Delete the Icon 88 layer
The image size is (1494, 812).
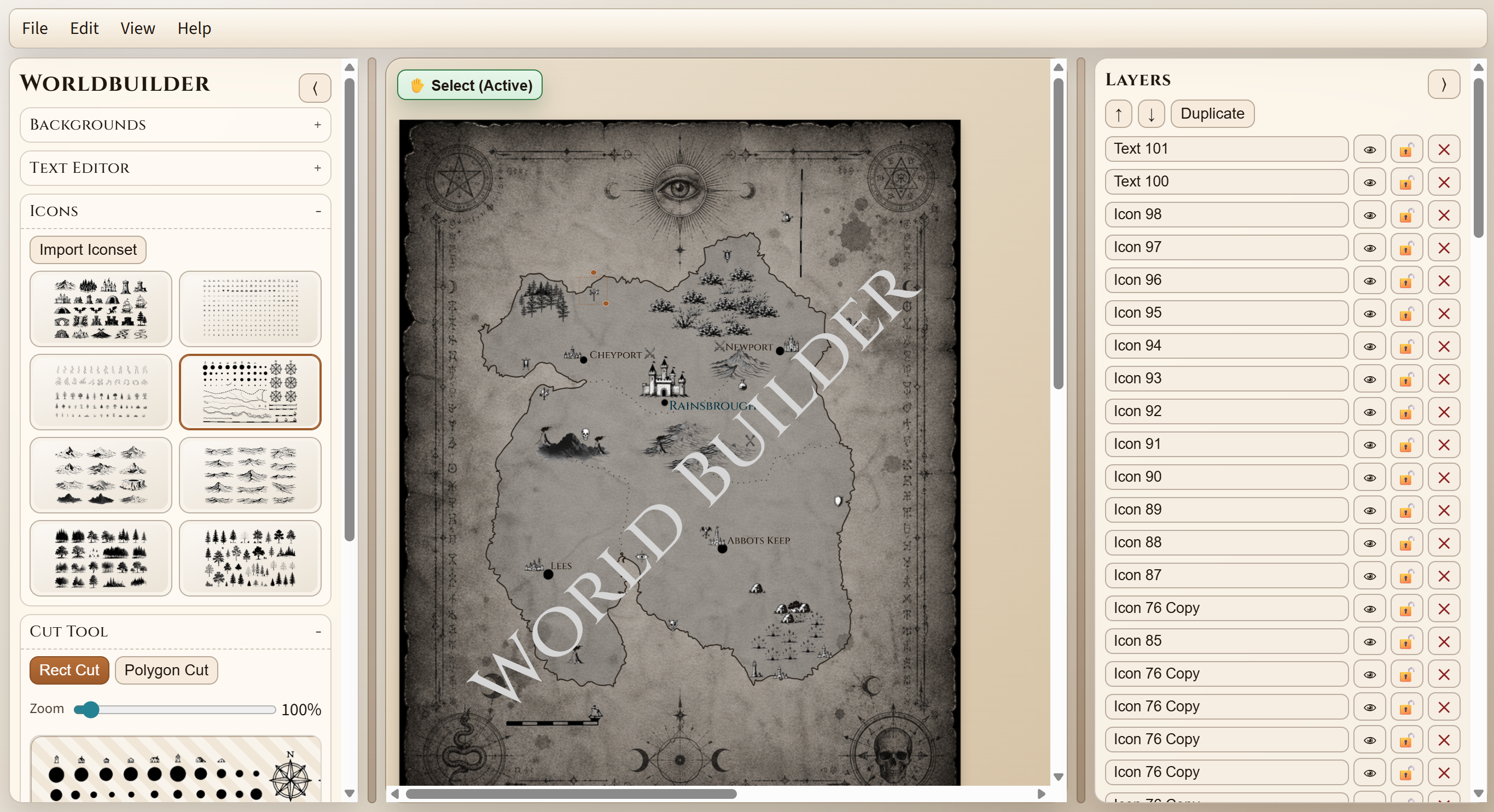coord(1444,543)
